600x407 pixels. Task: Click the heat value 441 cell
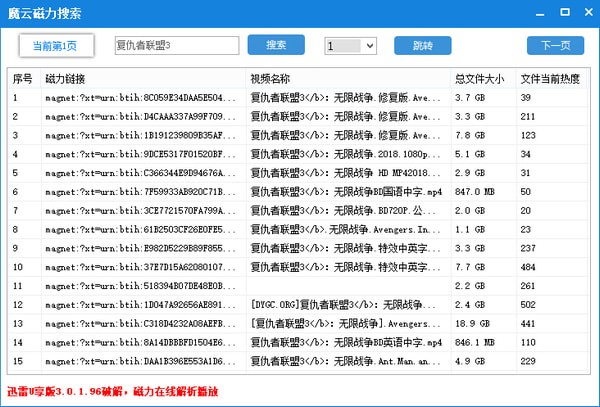[x=528, y=324]
